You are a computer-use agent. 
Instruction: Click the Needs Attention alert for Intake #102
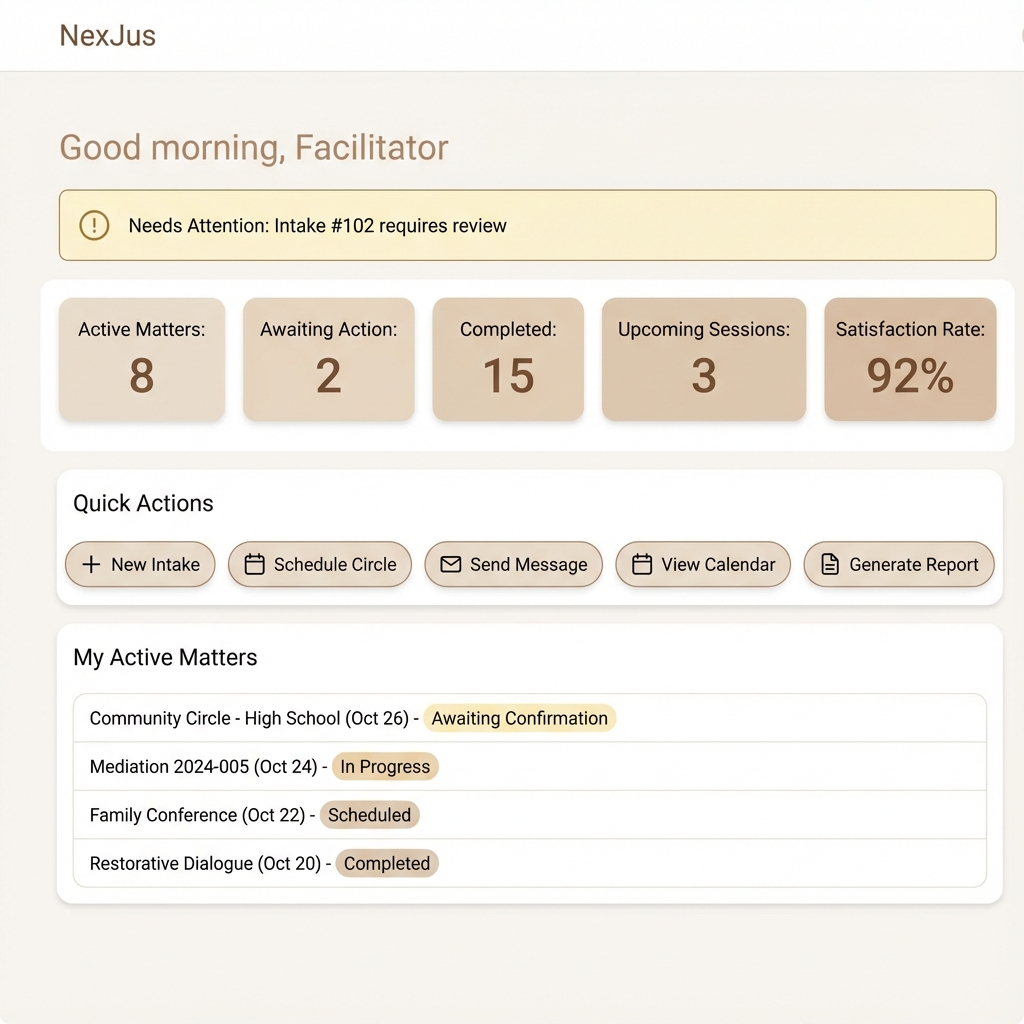click(x=527, y=225)
